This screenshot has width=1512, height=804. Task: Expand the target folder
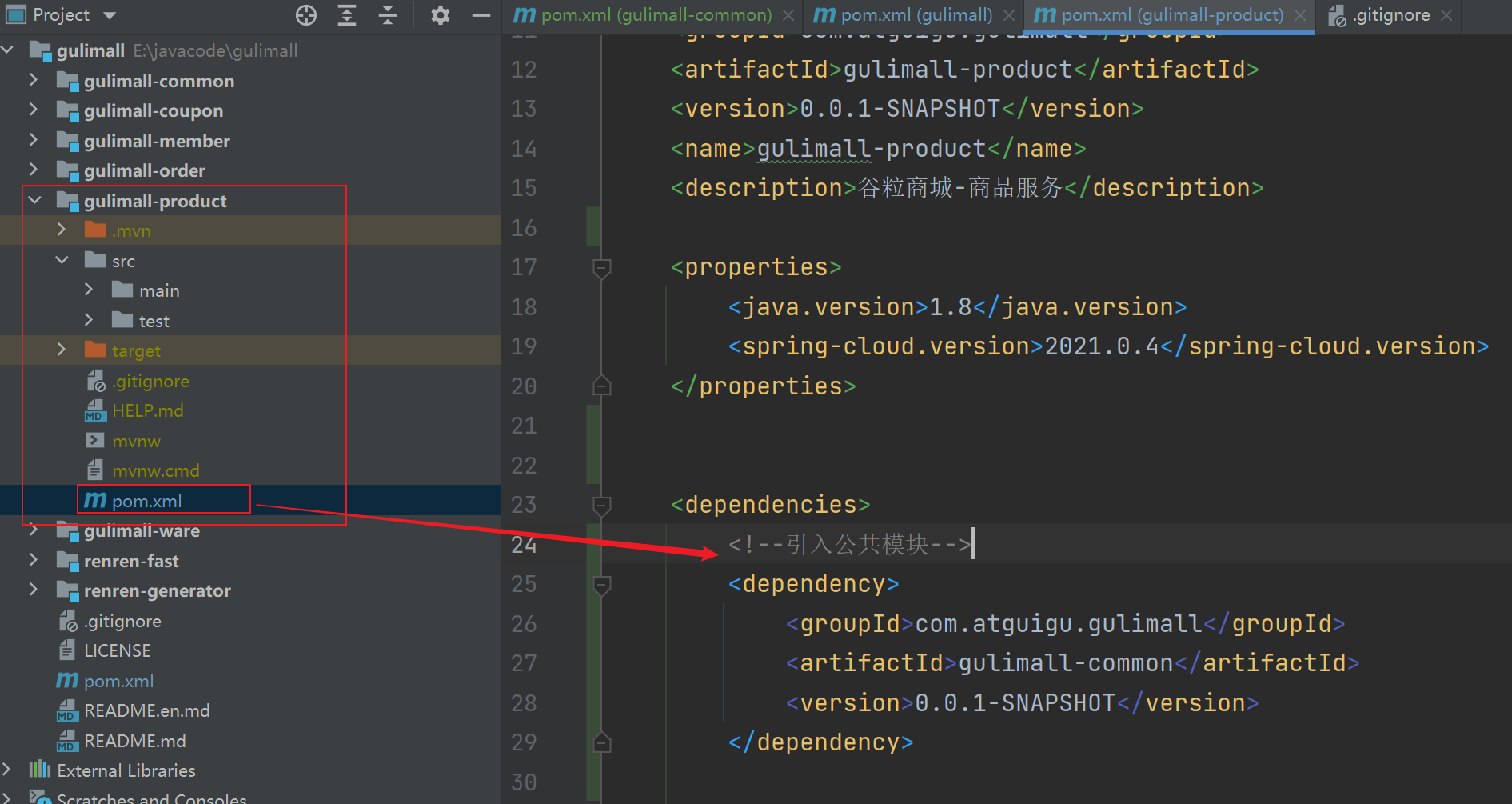tap(62, 350)
